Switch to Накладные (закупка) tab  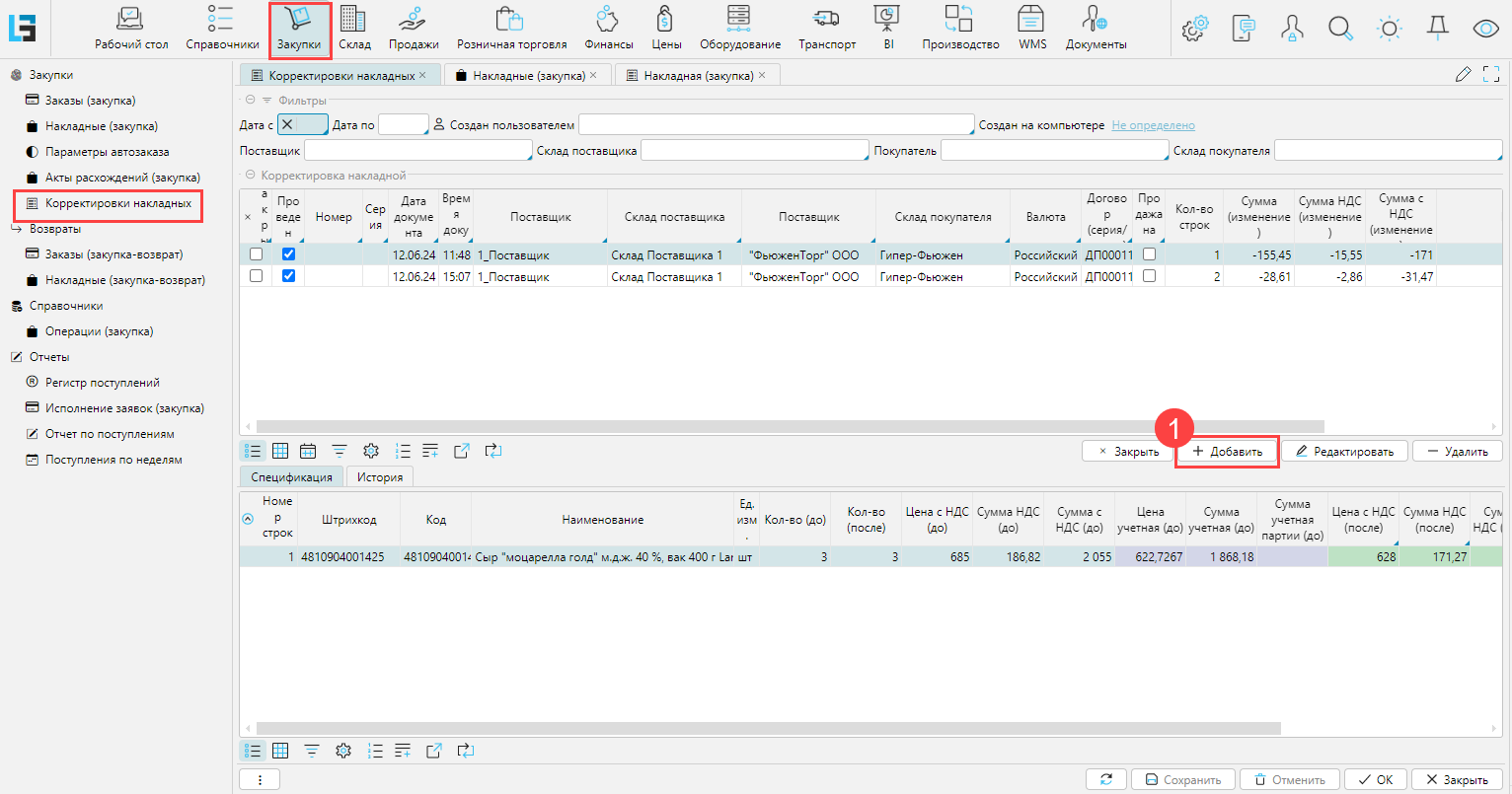tap(527, 76)
